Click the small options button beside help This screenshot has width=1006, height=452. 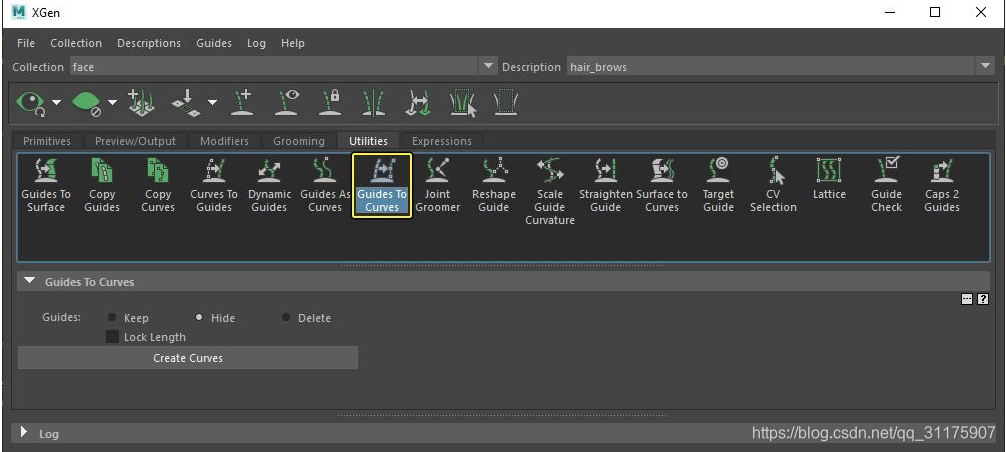pos(967,299)
